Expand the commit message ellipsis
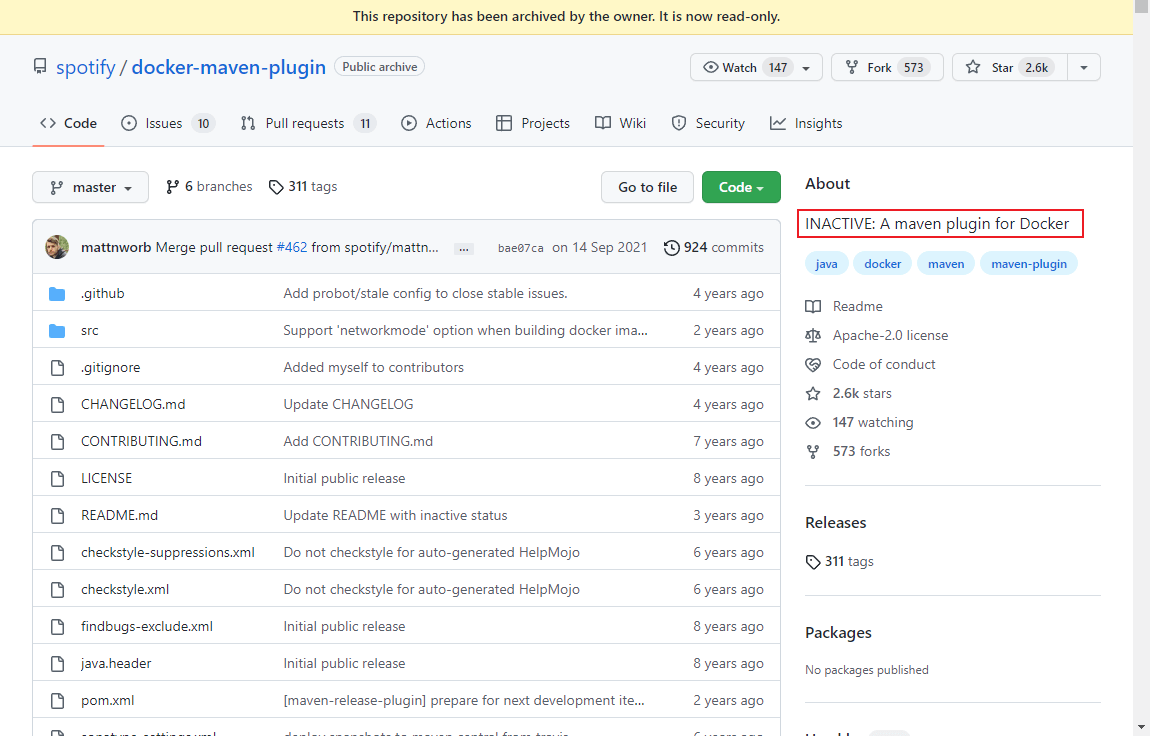Viewport: 1150px width, 736px height. click(464, 249)
